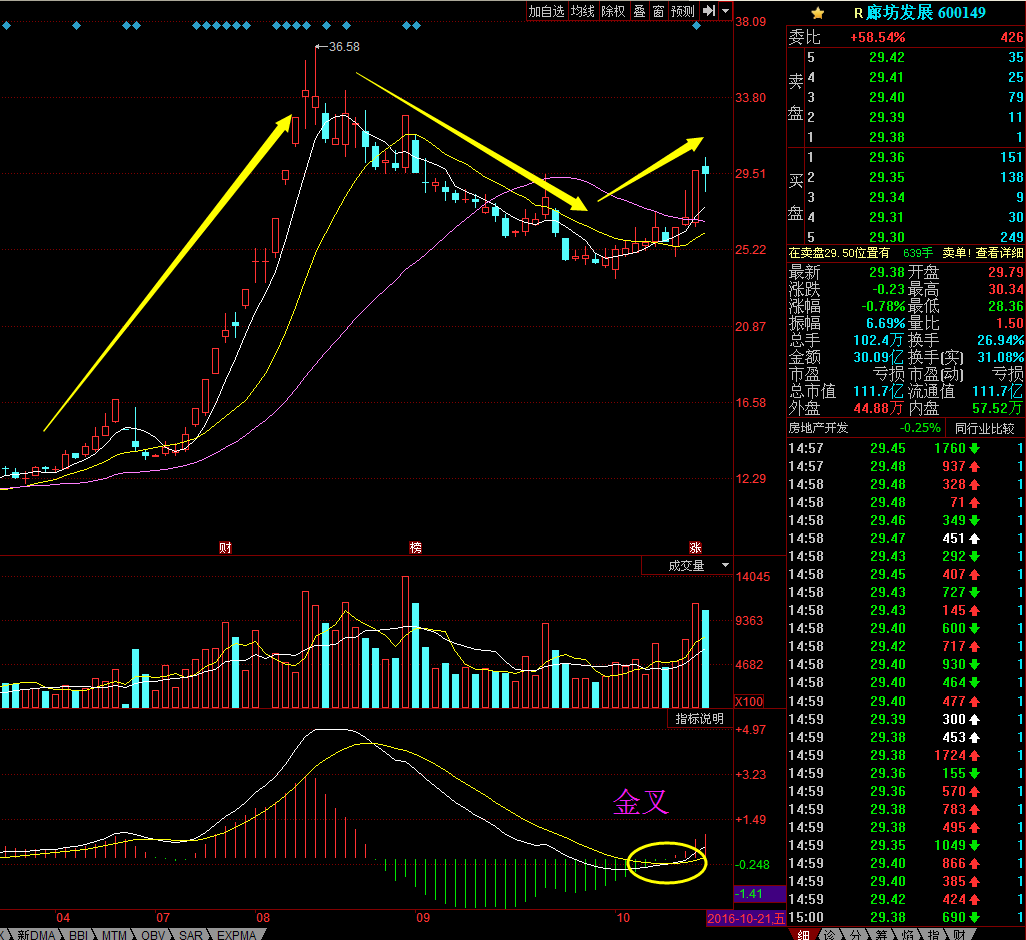Click the 叠 overlay icon button
1026x940 pixels.
pos(639,11)
